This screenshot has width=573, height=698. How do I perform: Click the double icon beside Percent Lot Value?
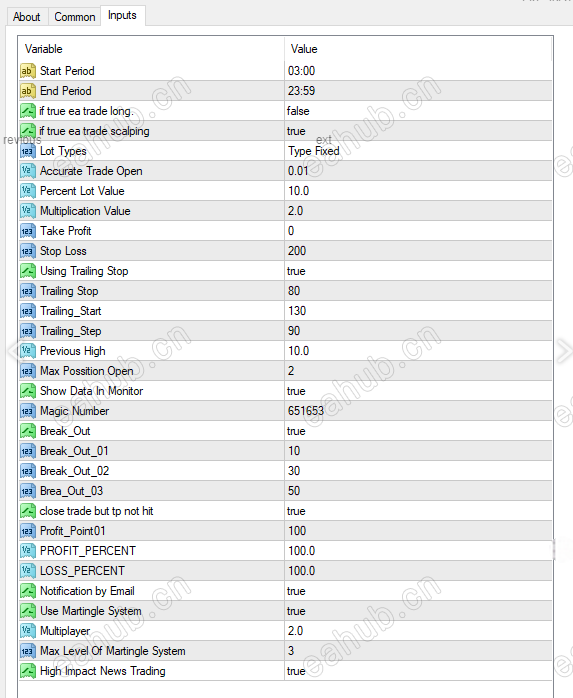[x=28, y=191]
